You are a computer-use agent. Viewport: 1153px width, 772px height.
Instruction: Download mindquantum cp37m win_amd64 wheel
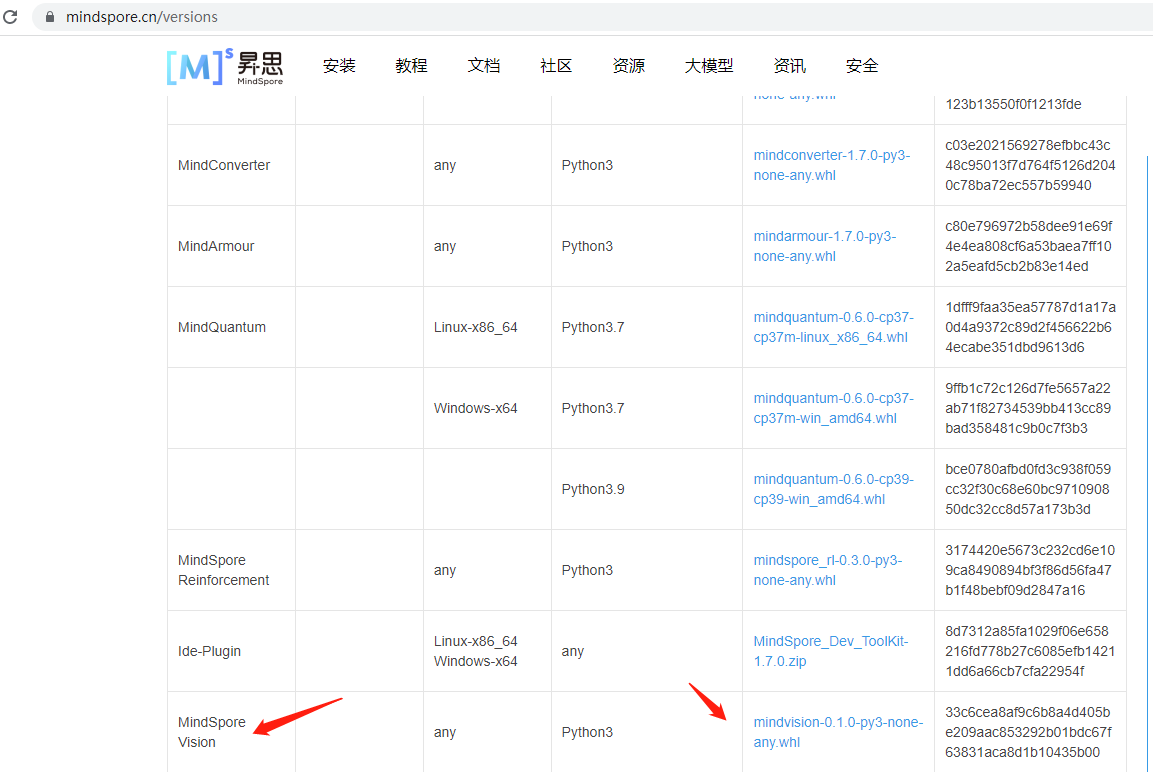click(833, 408)
